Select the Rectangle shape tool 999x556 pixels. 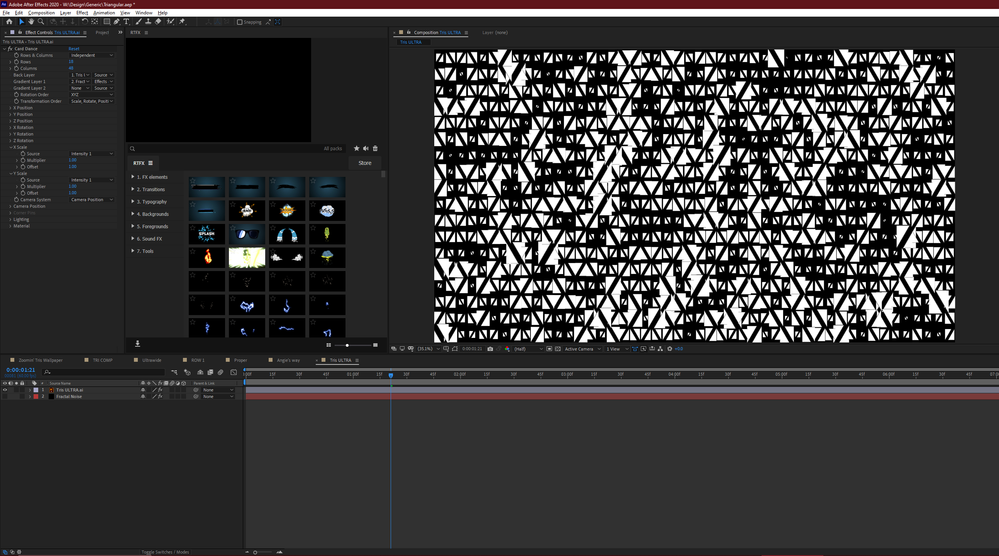[106, 22]
